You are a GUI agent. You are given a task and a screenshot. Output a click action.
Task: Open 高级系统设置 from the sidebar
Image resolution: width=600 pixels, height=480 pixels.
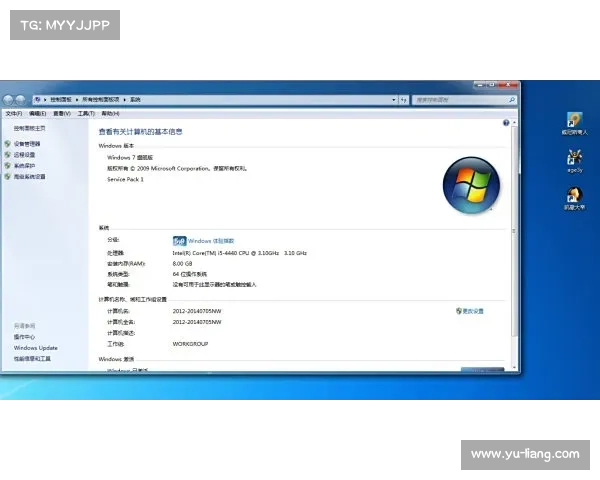tap(29, 176)
